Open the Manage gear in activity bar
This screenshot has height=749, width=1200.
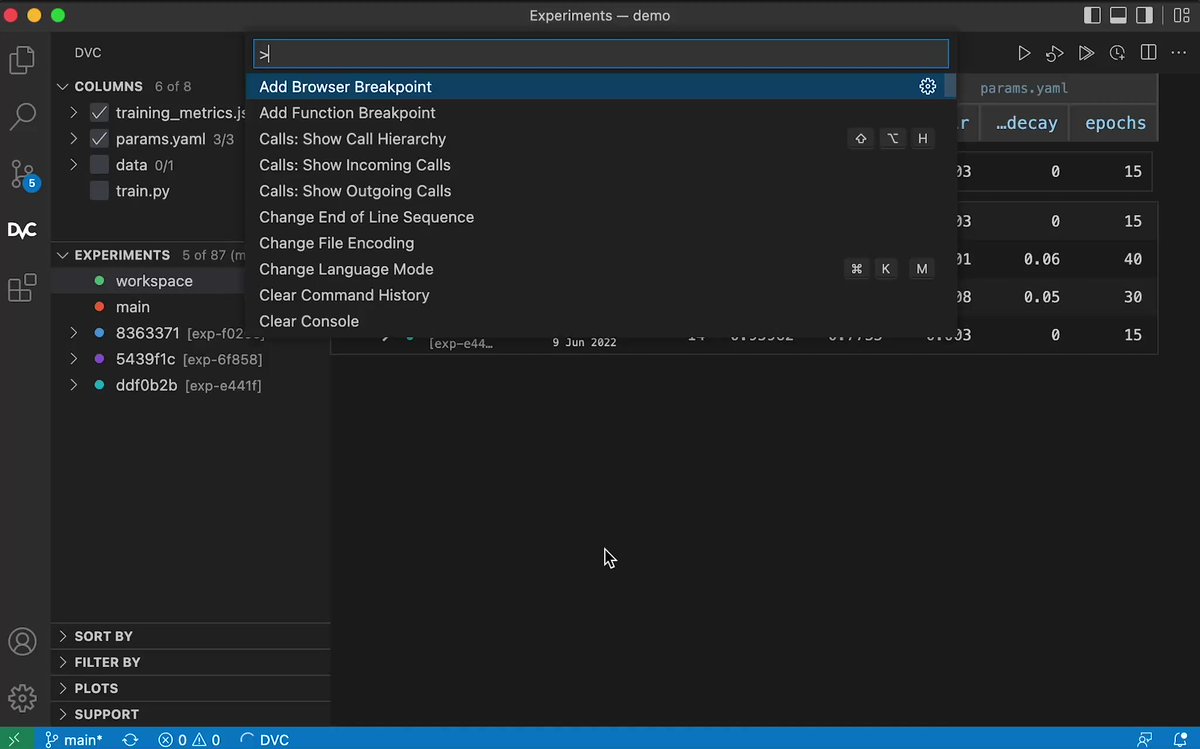[22, 697]
